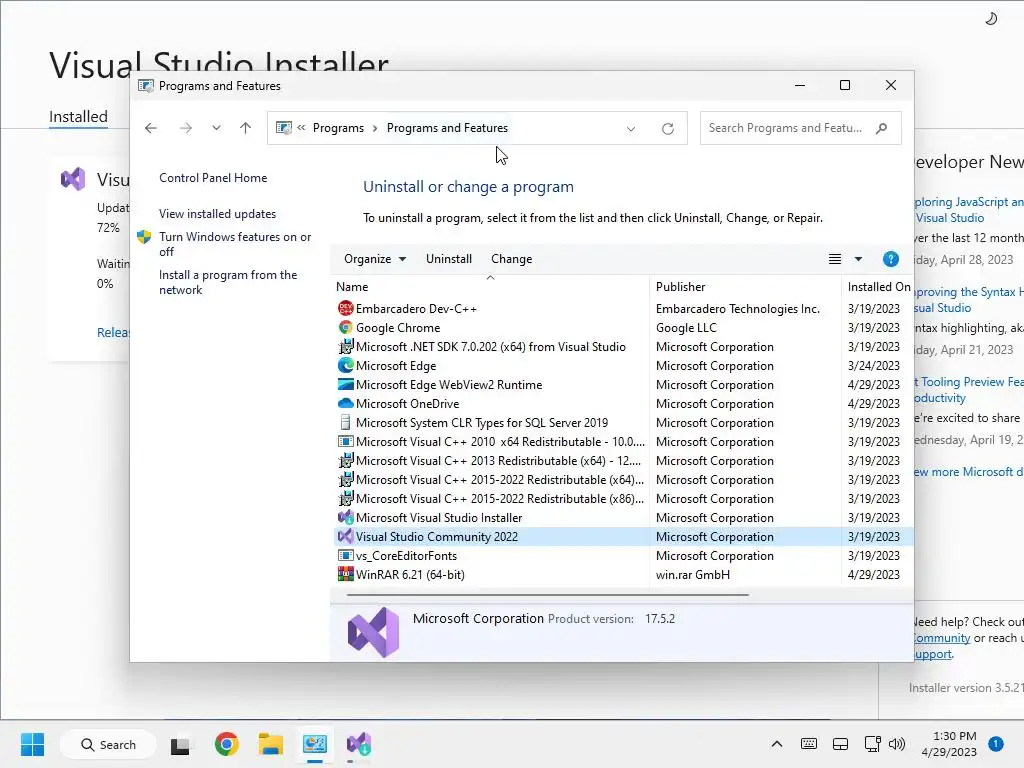Switch to Visual Studio Installer taskbar button
Viewport: 1024px width, 768px height.
(x=359, y=744)
